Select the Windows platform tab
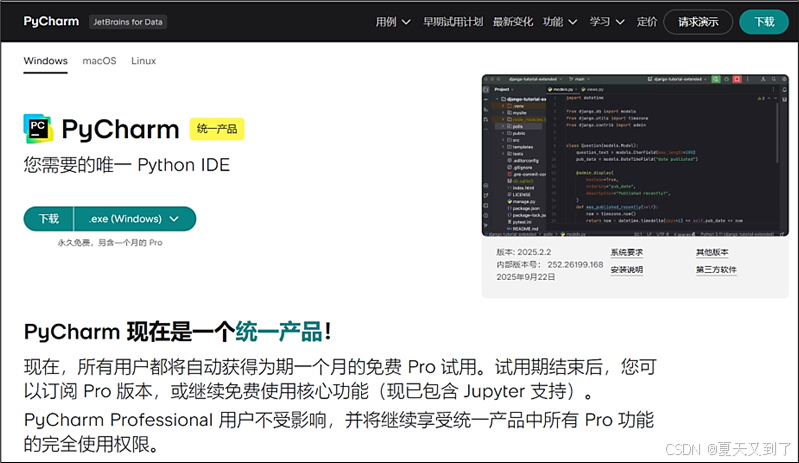 45,61
